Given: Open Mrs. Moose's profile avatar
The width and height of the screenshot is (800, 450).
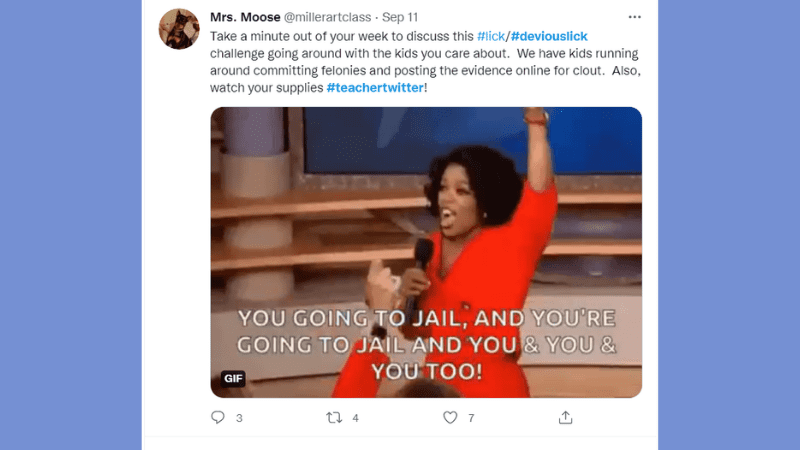Looking at the screenshot, I should coord(179,29).
